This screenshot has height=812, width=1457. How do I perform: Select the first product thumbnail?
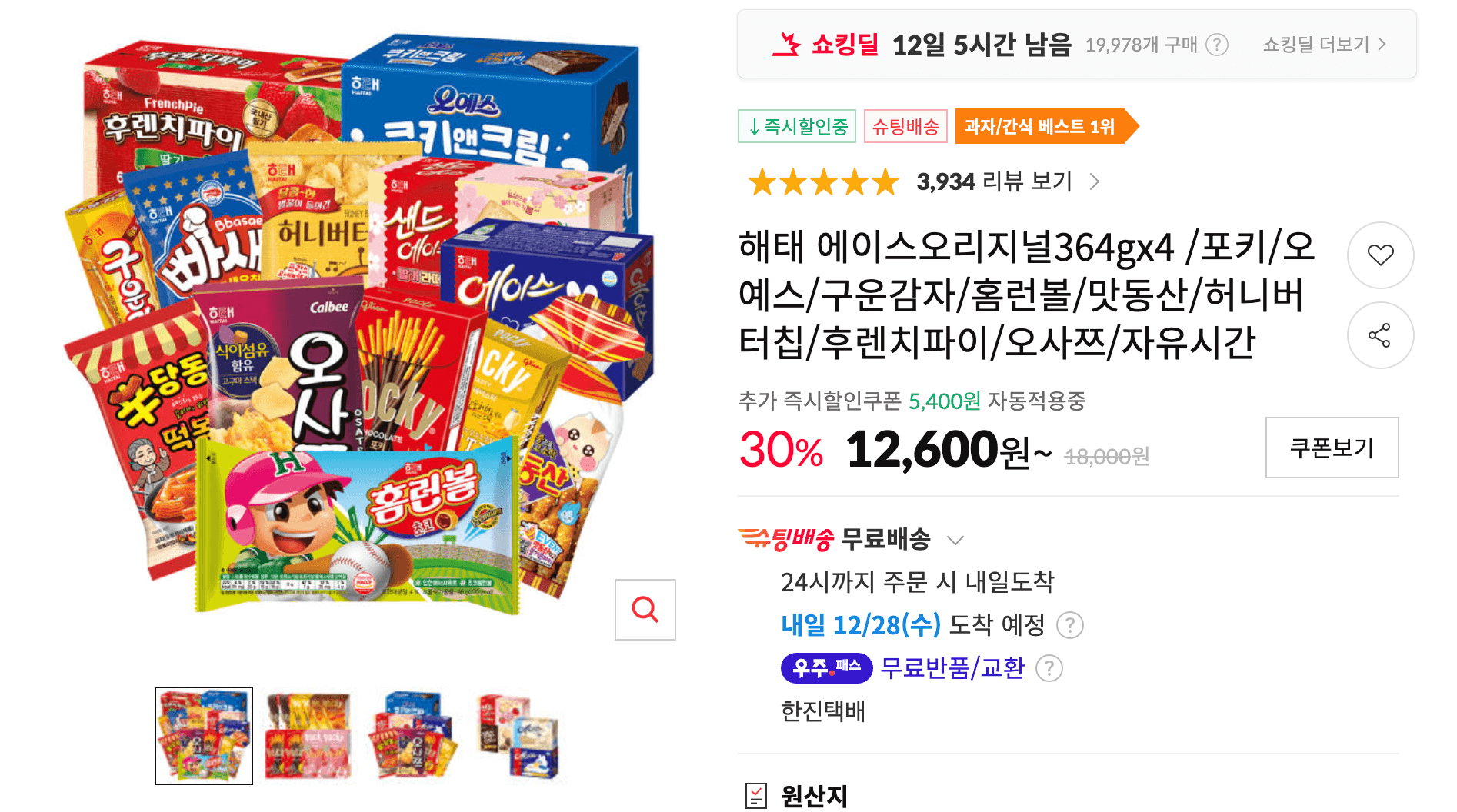tap(204, 736)
